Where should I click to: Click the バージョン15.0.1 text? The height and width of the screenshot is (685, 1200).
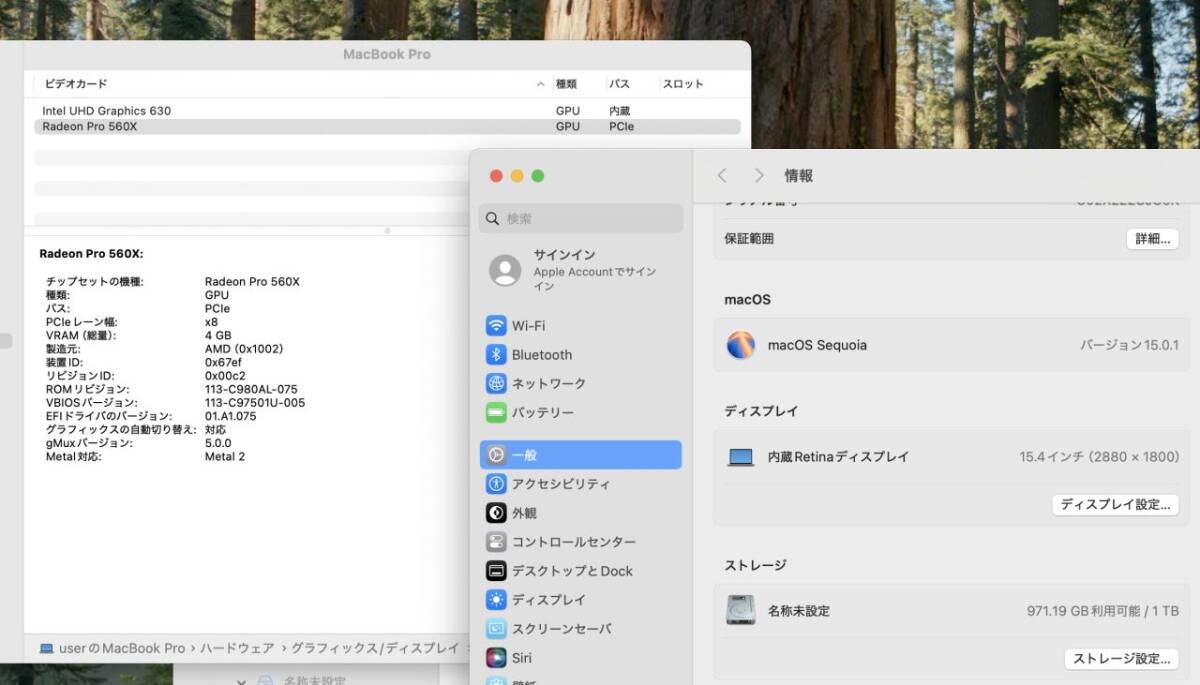[1129, 345]
